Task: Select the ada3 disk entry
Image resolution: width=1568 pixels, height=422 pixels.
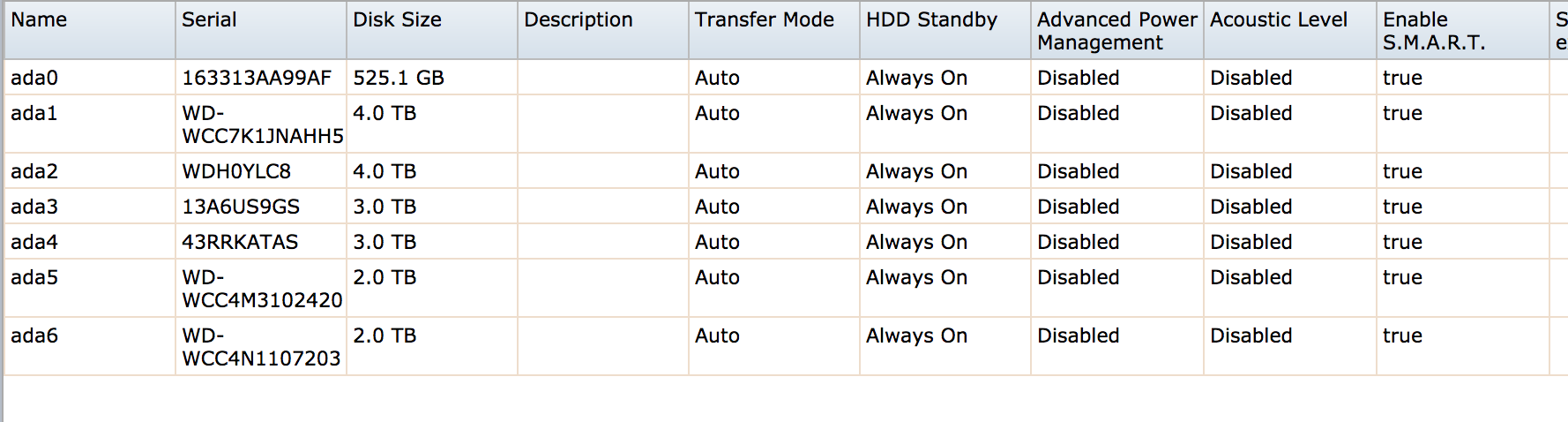Action: 34,207
